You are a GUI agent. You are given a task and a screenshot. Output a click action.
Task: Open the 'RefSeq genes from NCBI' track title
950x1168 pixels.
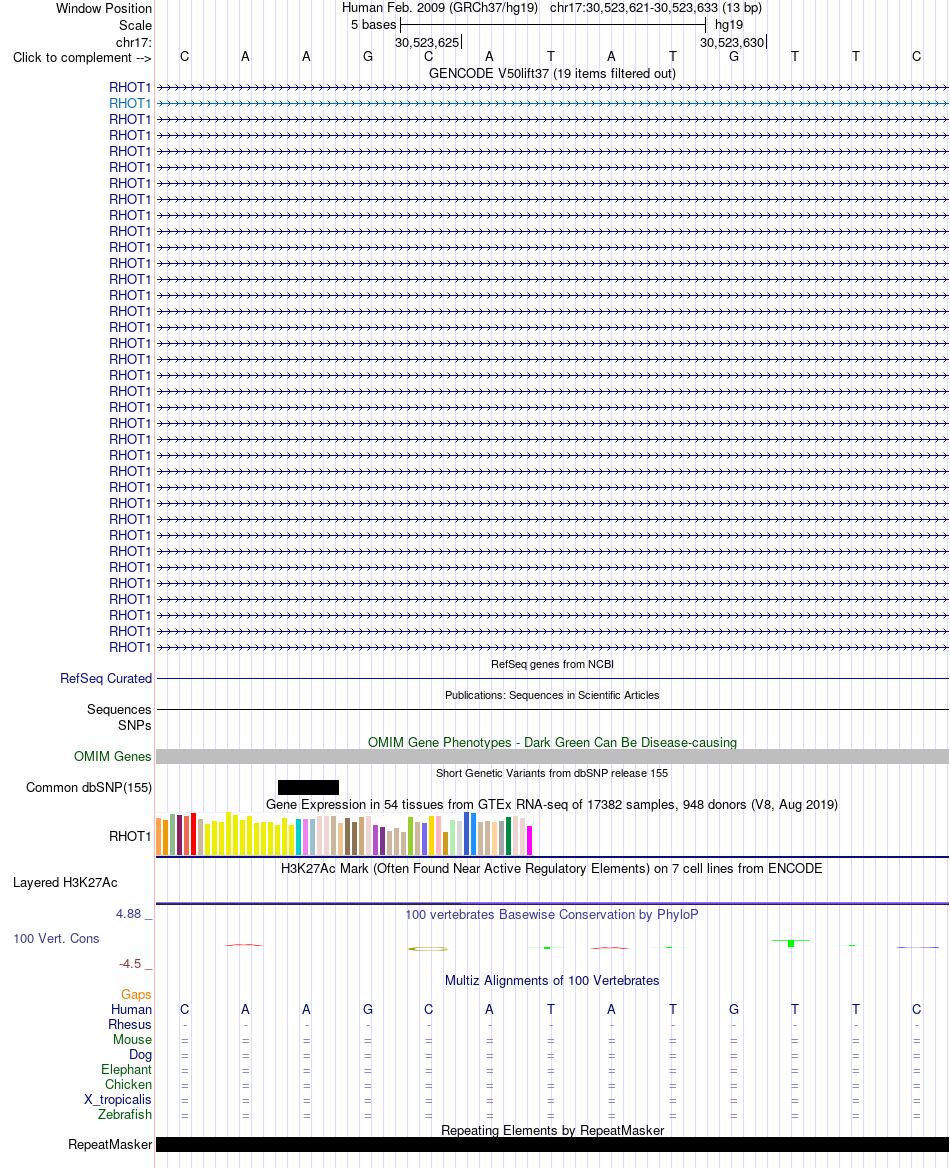[552, 664]
